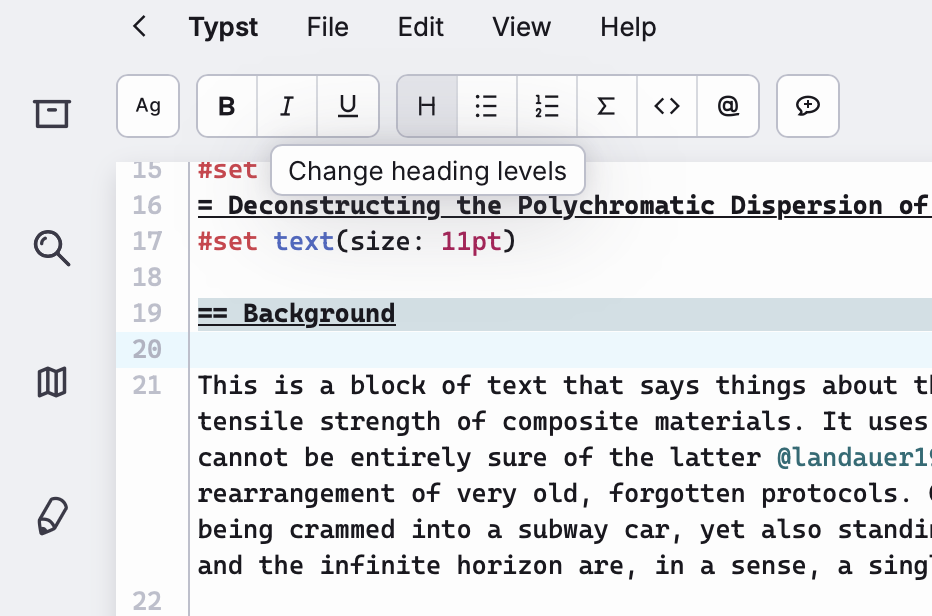Open the Ag font settings button
This screenshot has height=616, width=932.
point(148,106)
